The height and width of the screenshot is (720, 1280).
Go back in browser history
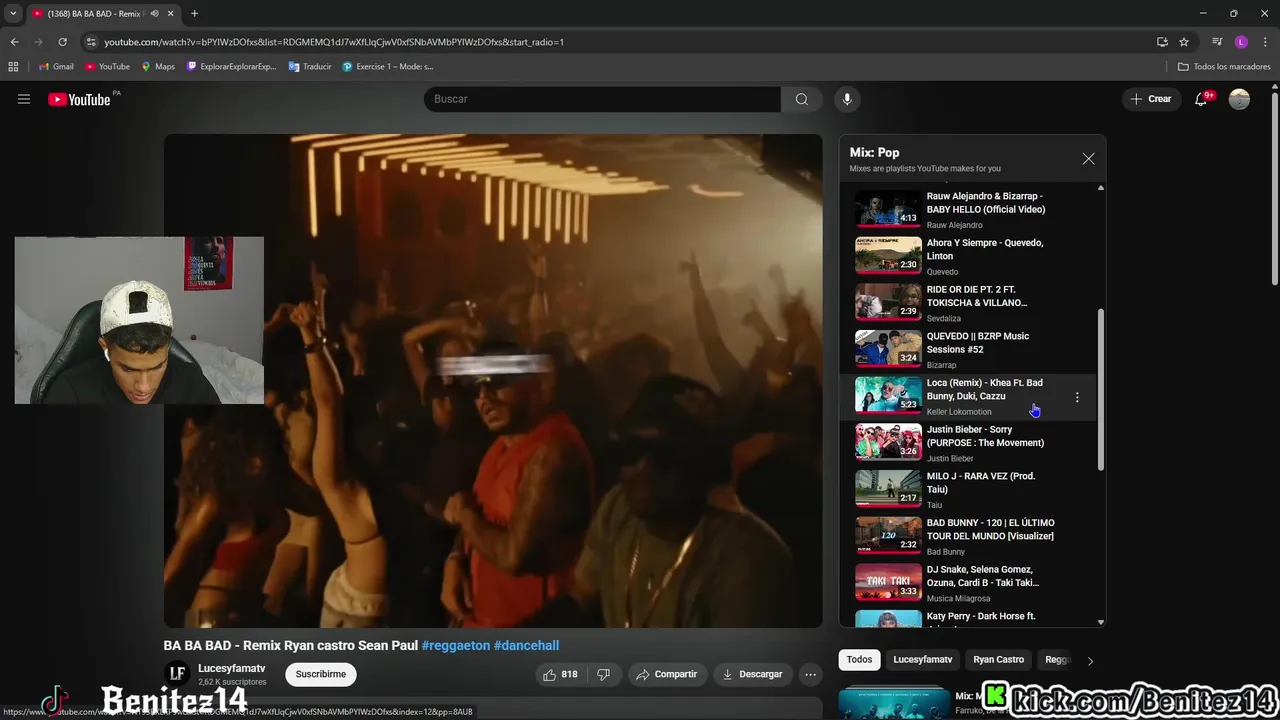pyautogui.click(x=14, y=42)
